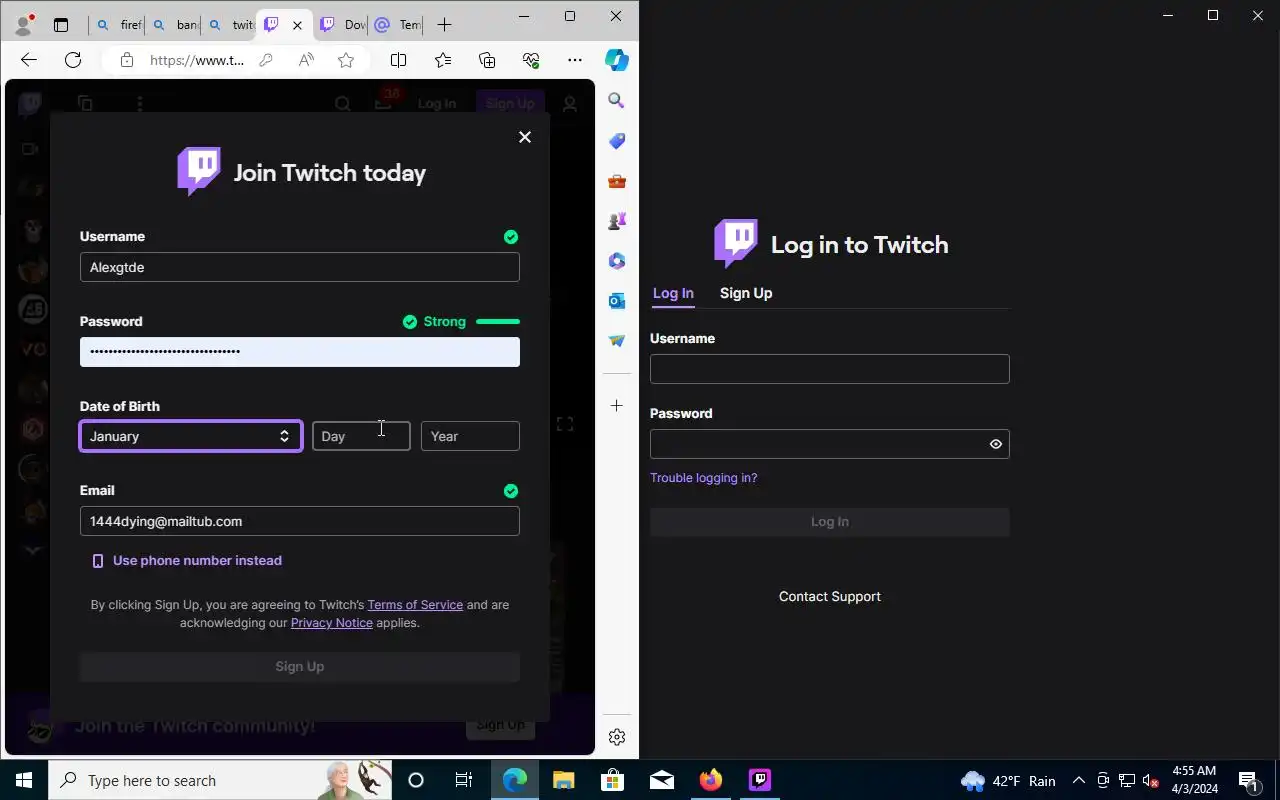Click Password field in Twitch app login
The height and width of the screenshot is (800, 1280).
point(830,444)
